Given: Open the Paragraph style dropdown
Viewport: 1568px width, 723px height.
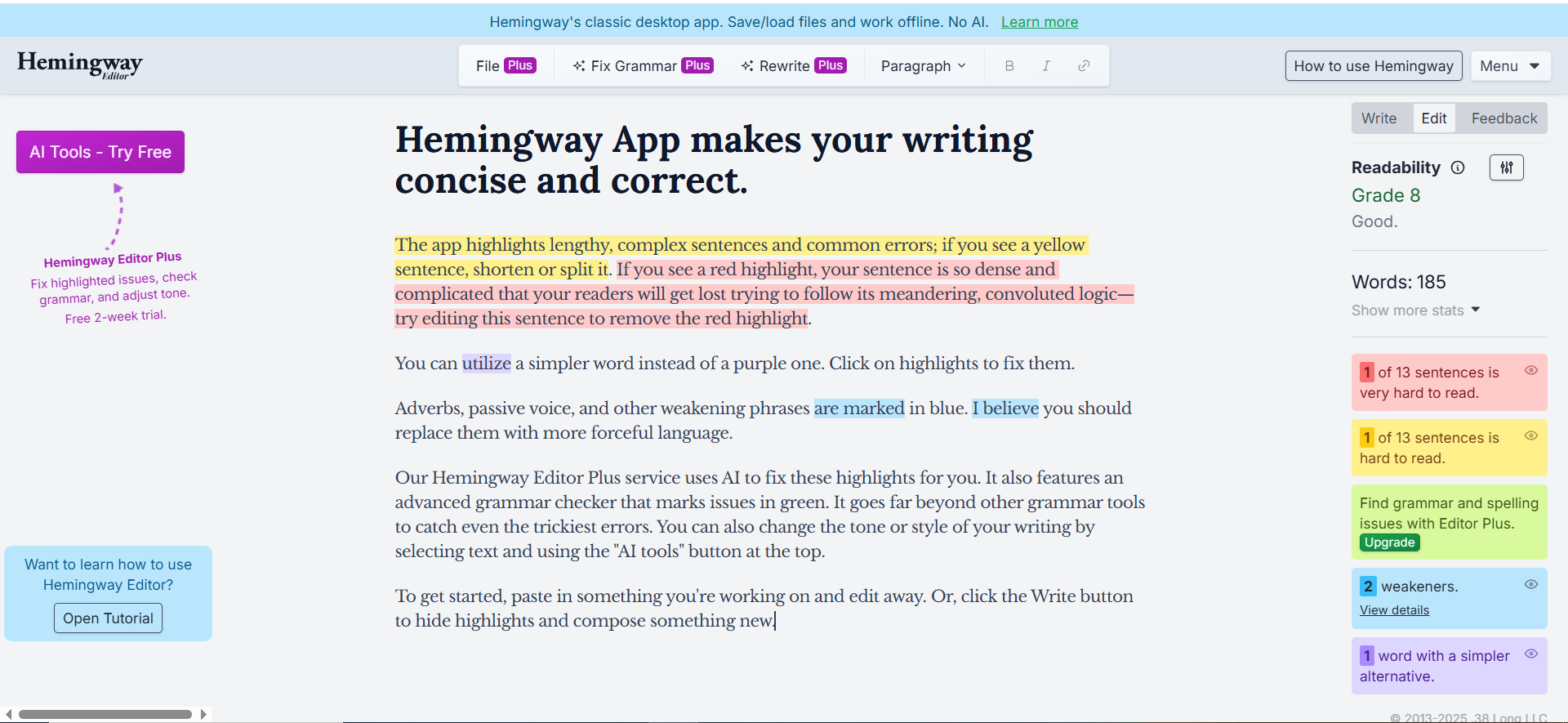Looking at the screenshot, I should (x=924, y=65).
